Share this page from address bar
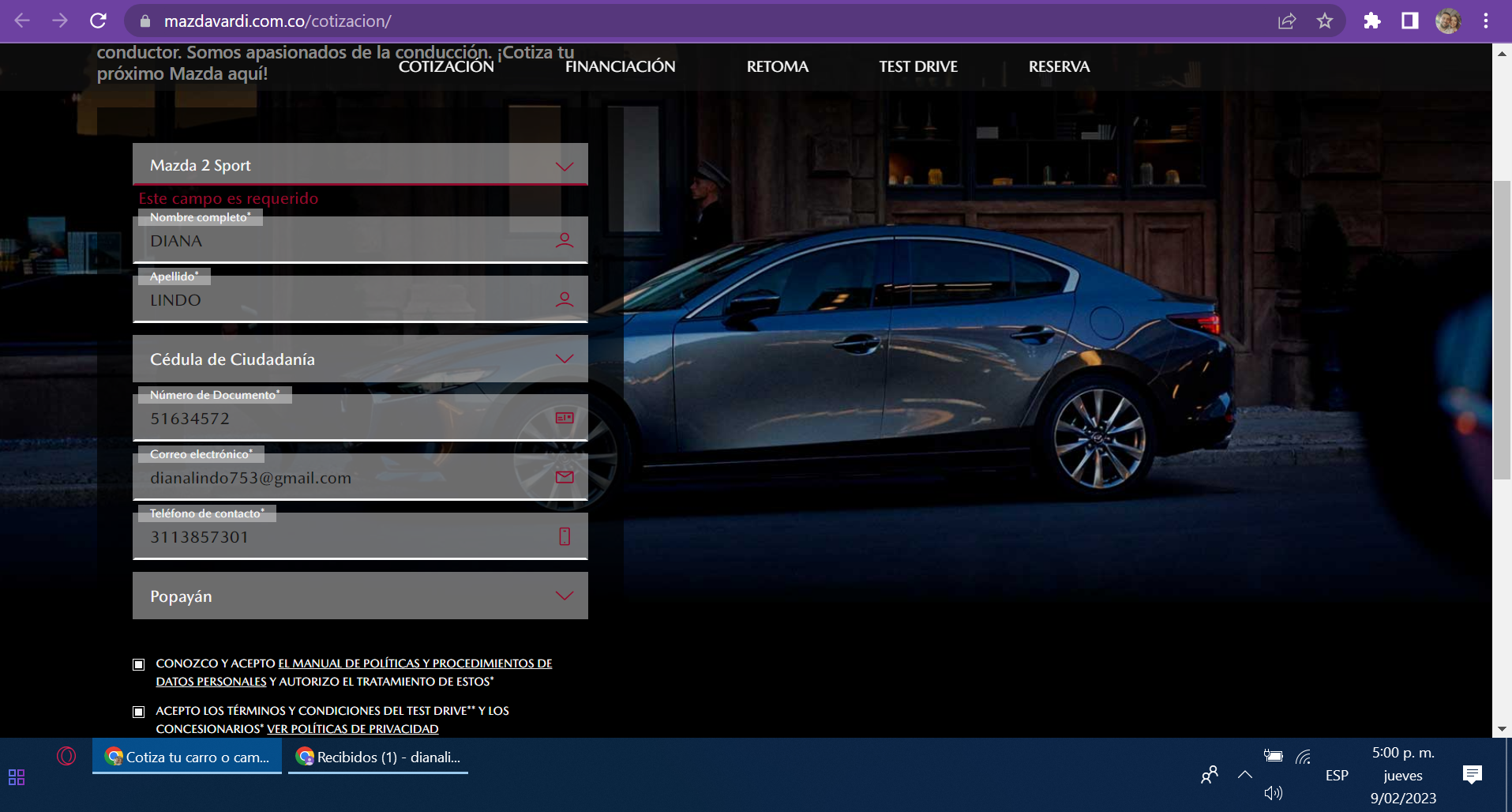Viewport: 1512px width, 812px height. [1287, 21]
